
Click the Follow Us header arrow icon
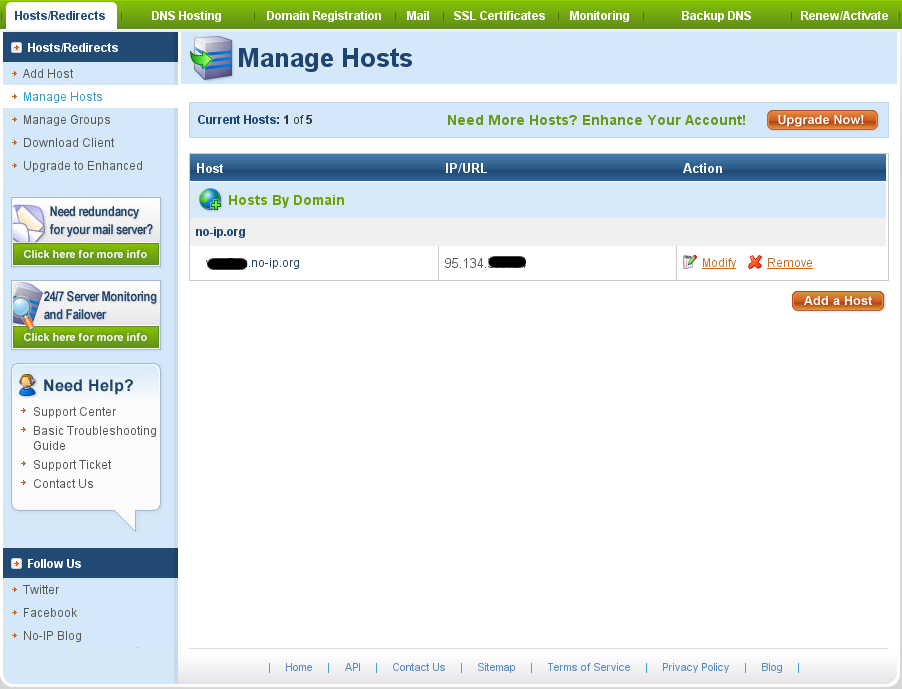pyautogui.click(x=17, y=564)
